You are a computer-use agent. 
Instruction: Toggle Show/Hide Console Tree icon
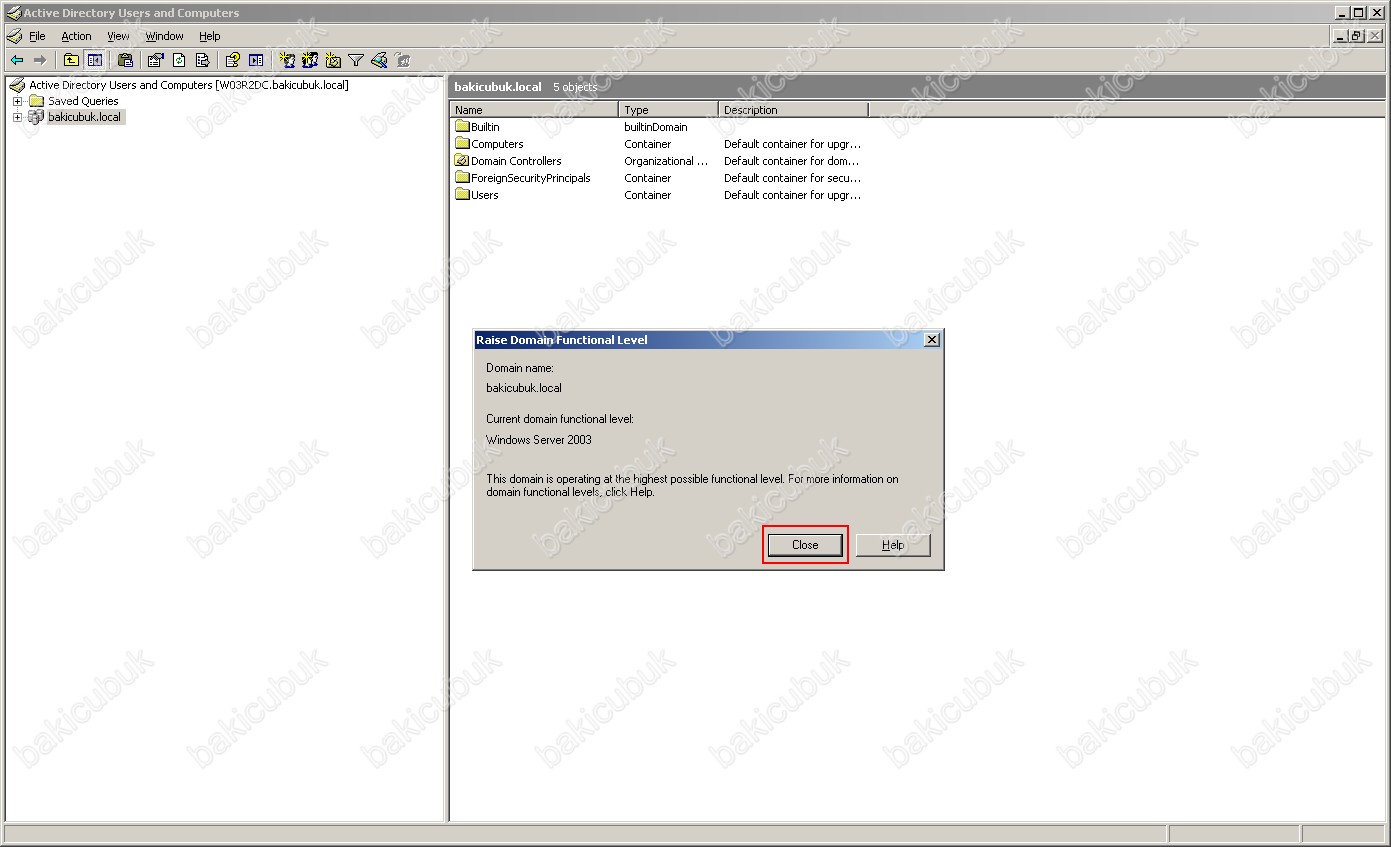94,60
